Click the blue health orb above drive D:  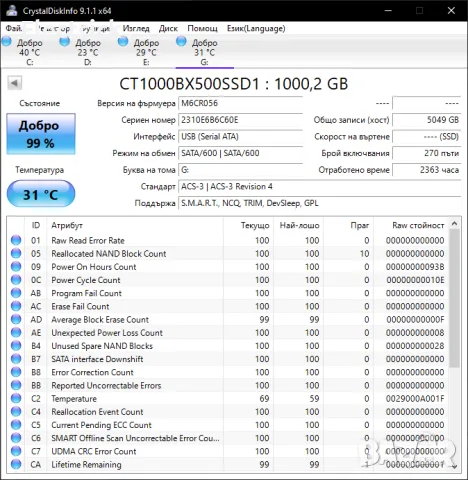click(x=64, y=42)
